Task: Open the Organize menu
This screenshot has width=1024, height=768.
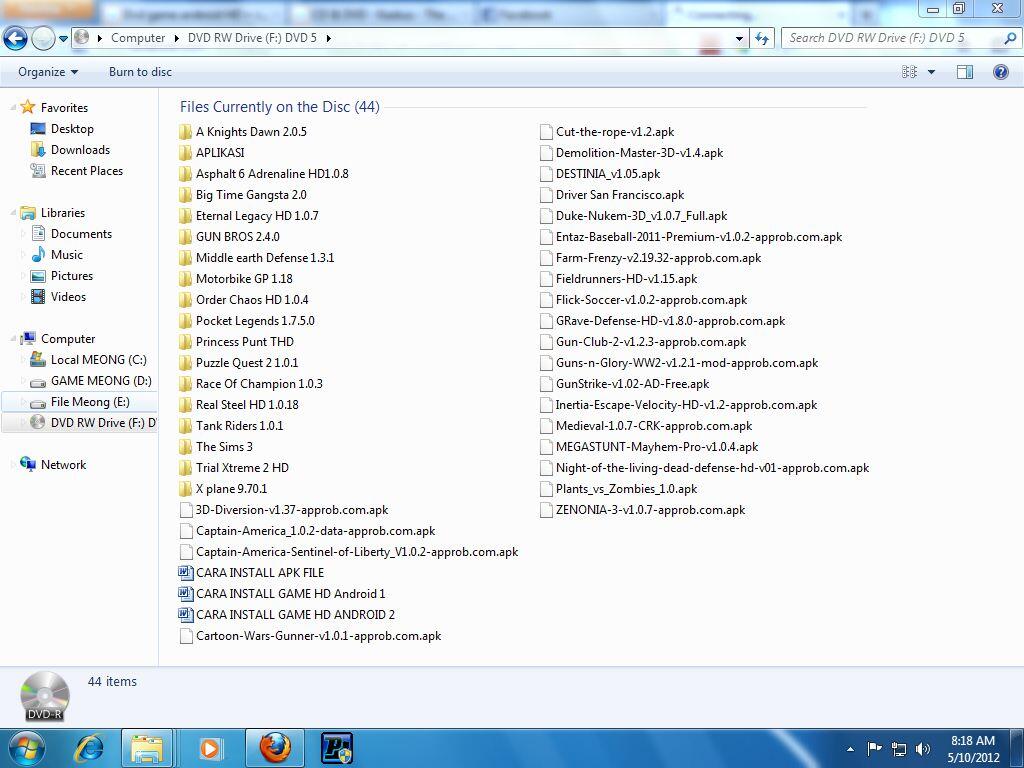Action: (48, 72)
